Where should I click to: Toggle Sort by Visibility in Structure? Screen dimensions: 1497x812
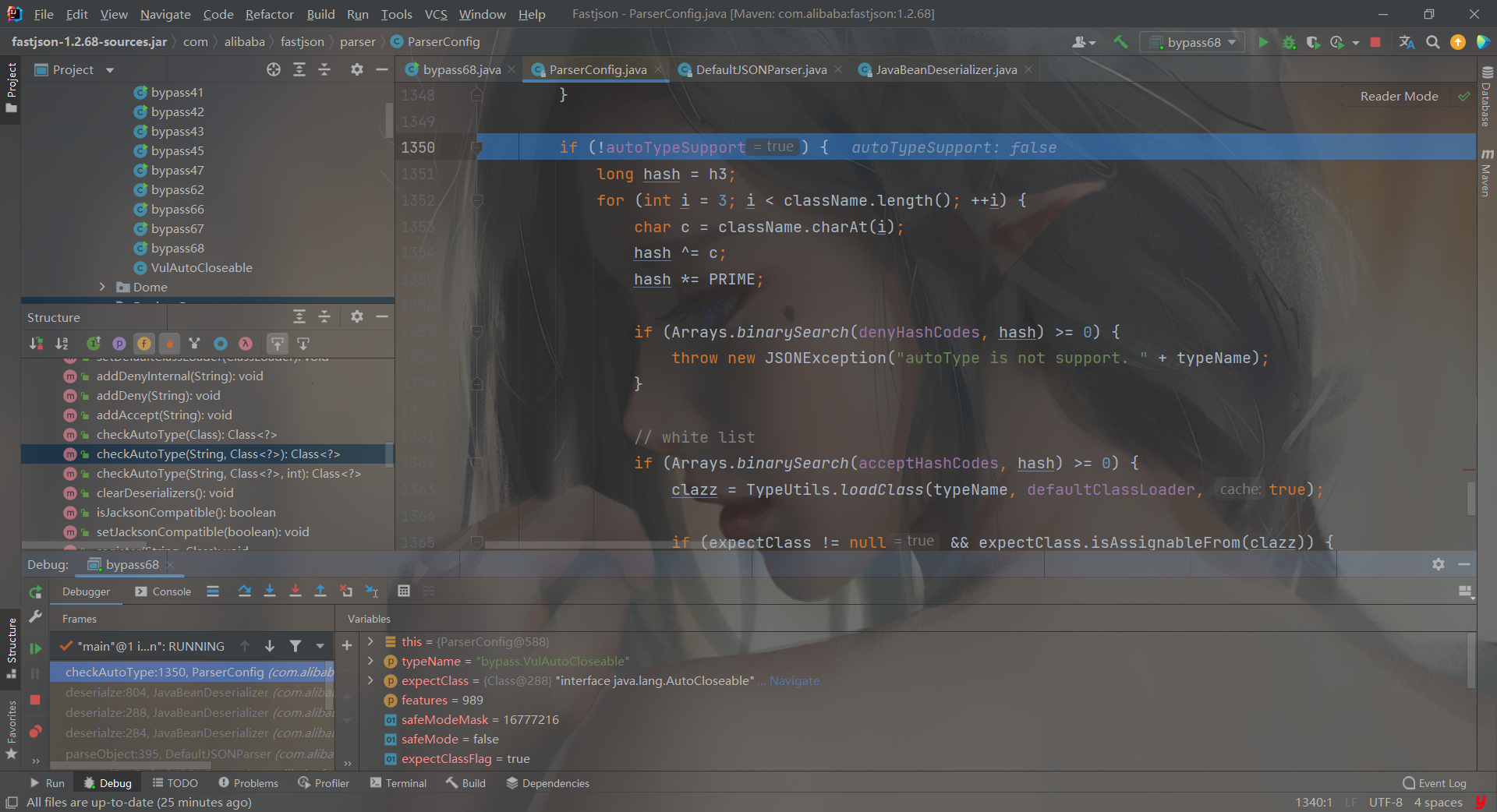[36, 343]
